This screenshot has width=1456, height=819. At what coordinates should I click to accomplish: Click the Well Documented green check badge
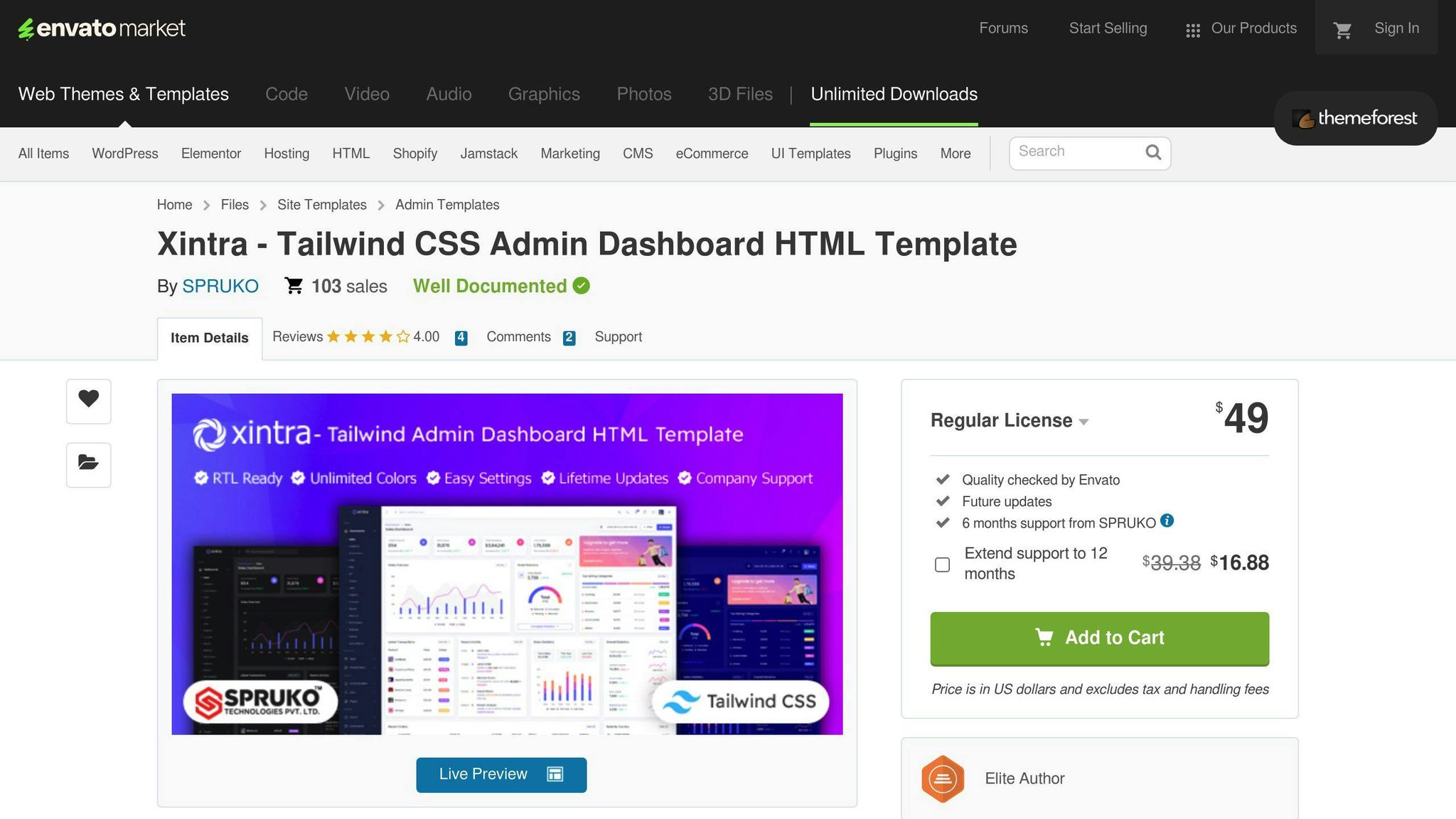coord(582,286)
